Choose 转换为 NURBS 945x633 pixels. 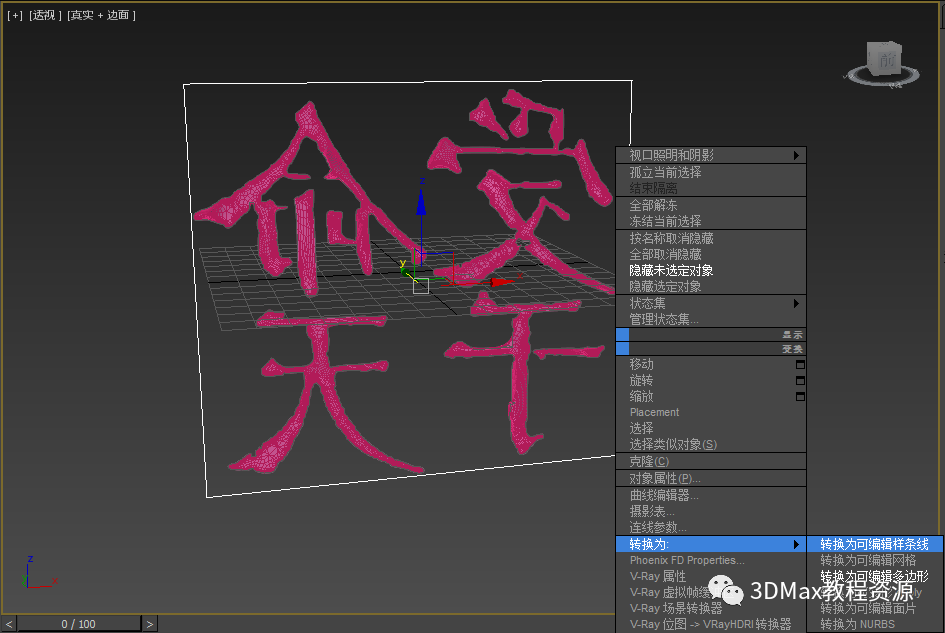click(858, 625)
